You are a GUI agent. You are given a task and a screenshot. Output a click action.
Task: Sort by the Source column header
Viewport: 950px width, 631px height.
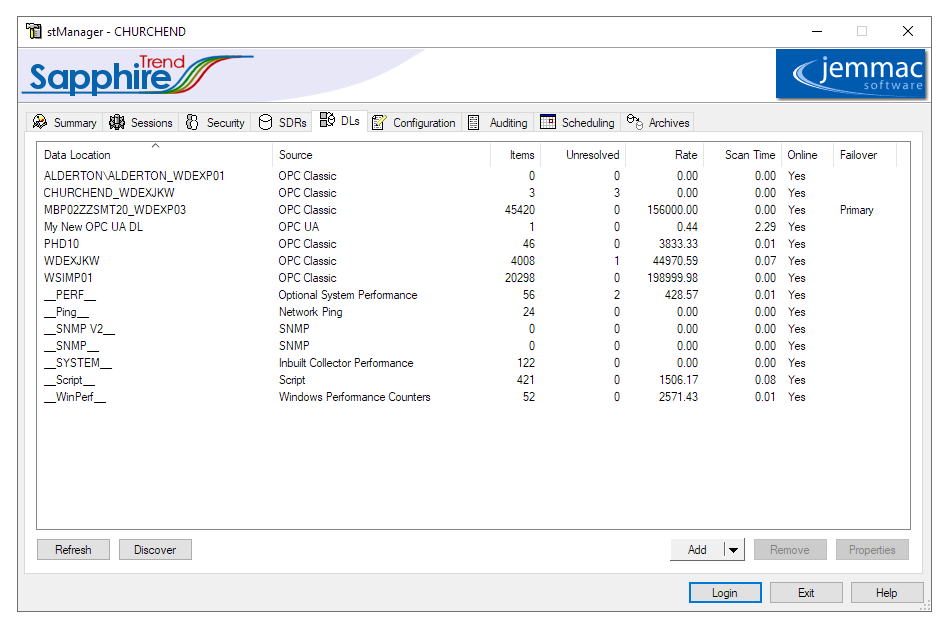coord(381,155)
